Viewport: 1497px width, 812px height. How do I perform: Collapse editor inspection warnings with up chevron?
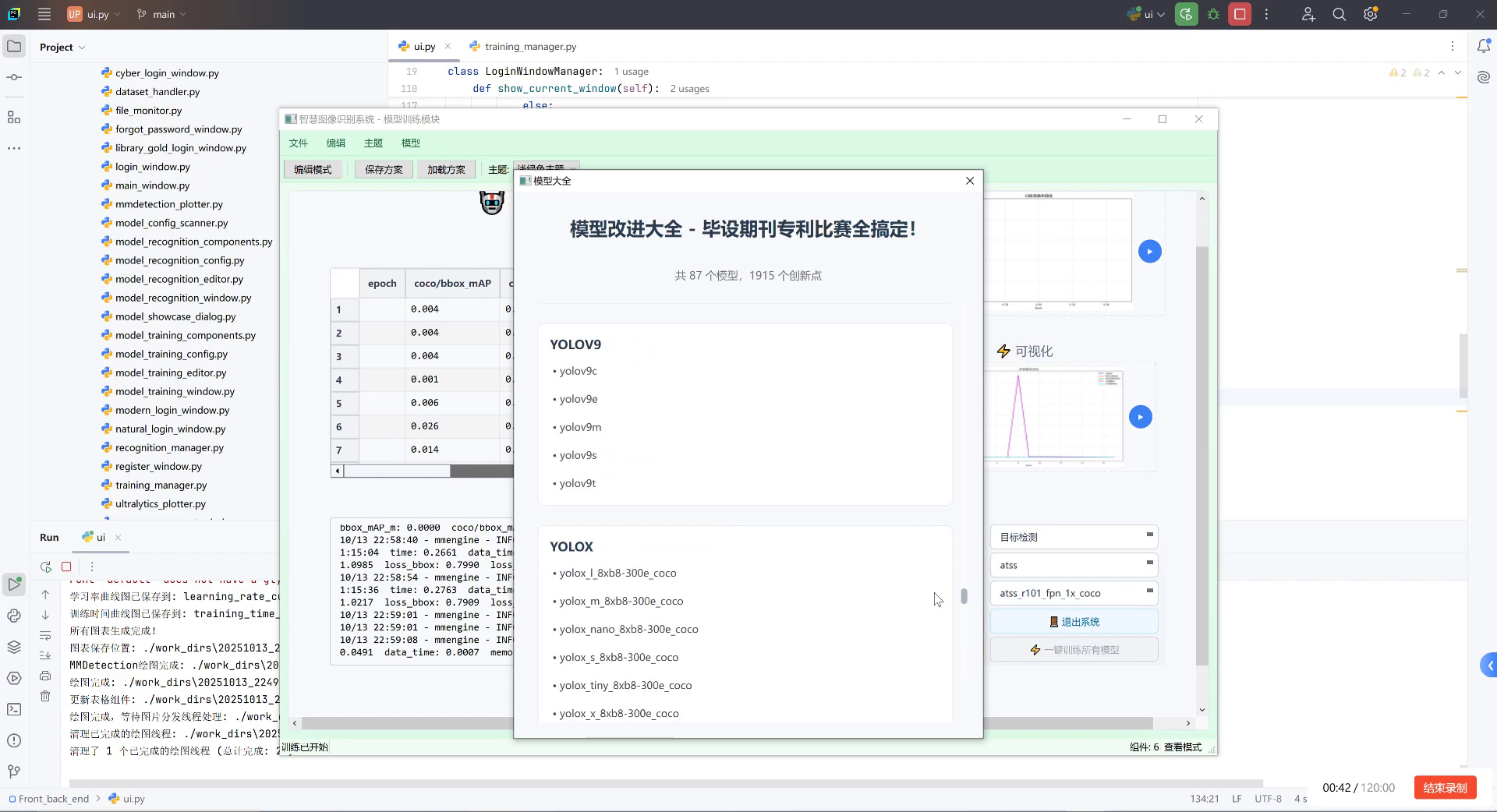click(x=1441, y=72)
